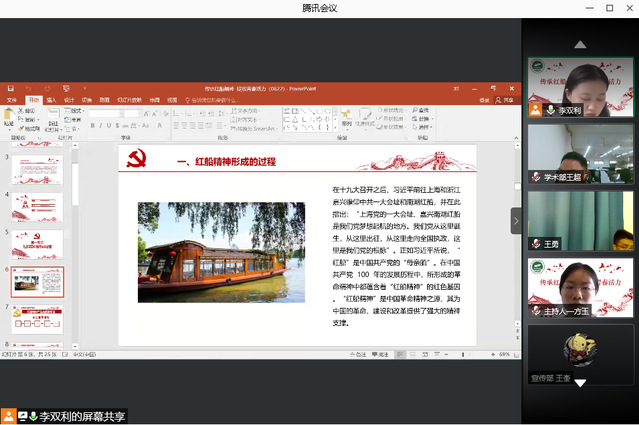Click the Bold formatting icon
Viewport: 639px width, 425px height.
[93, 125]
